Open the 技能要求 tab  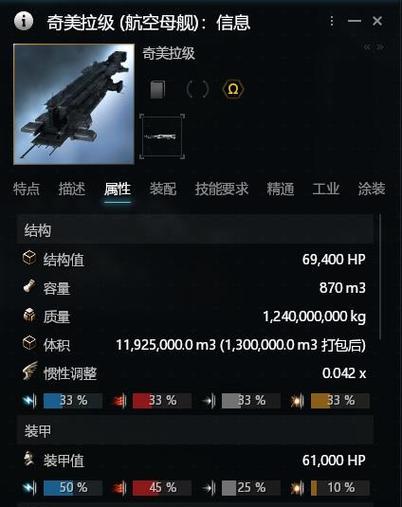click(x=222, y=189)
